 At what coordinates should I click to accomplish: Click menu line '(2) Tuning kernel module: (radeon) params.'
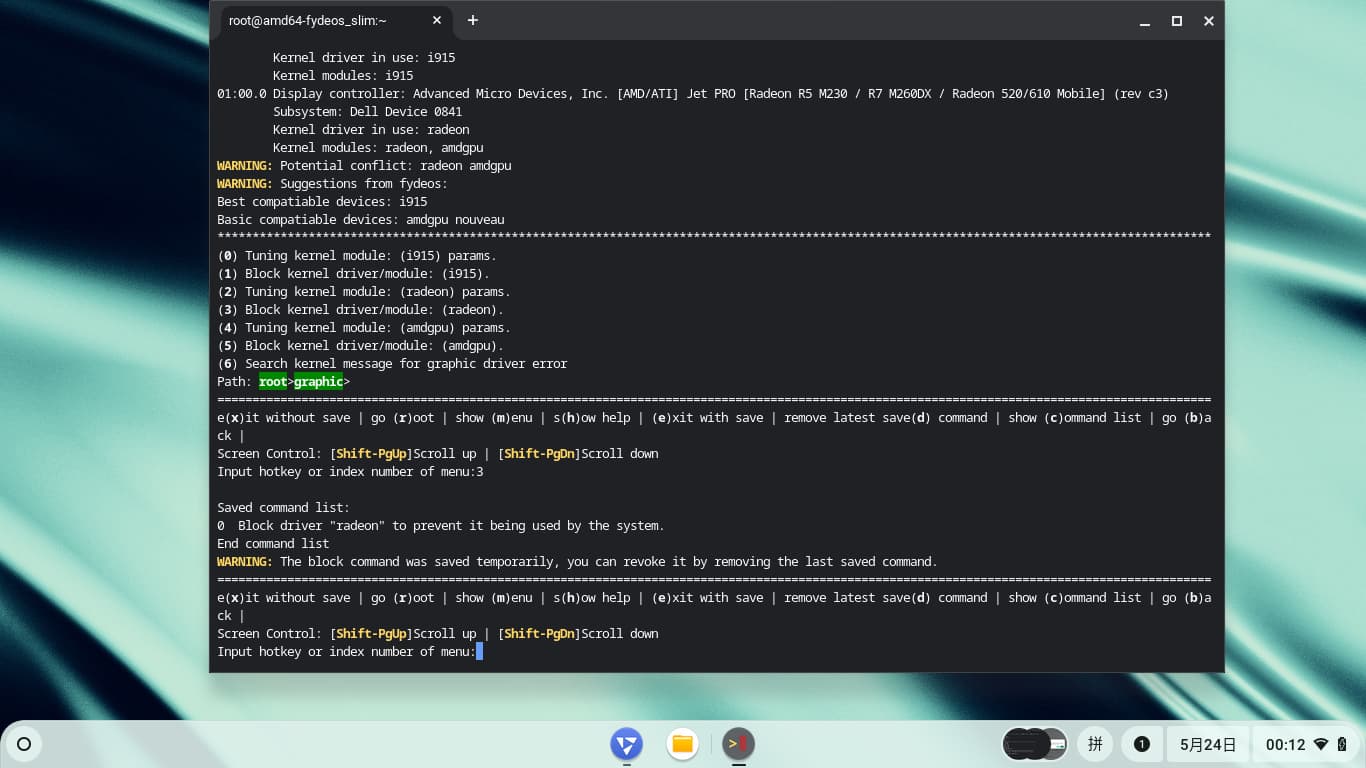pyautogui.click(x=364, y=292)
